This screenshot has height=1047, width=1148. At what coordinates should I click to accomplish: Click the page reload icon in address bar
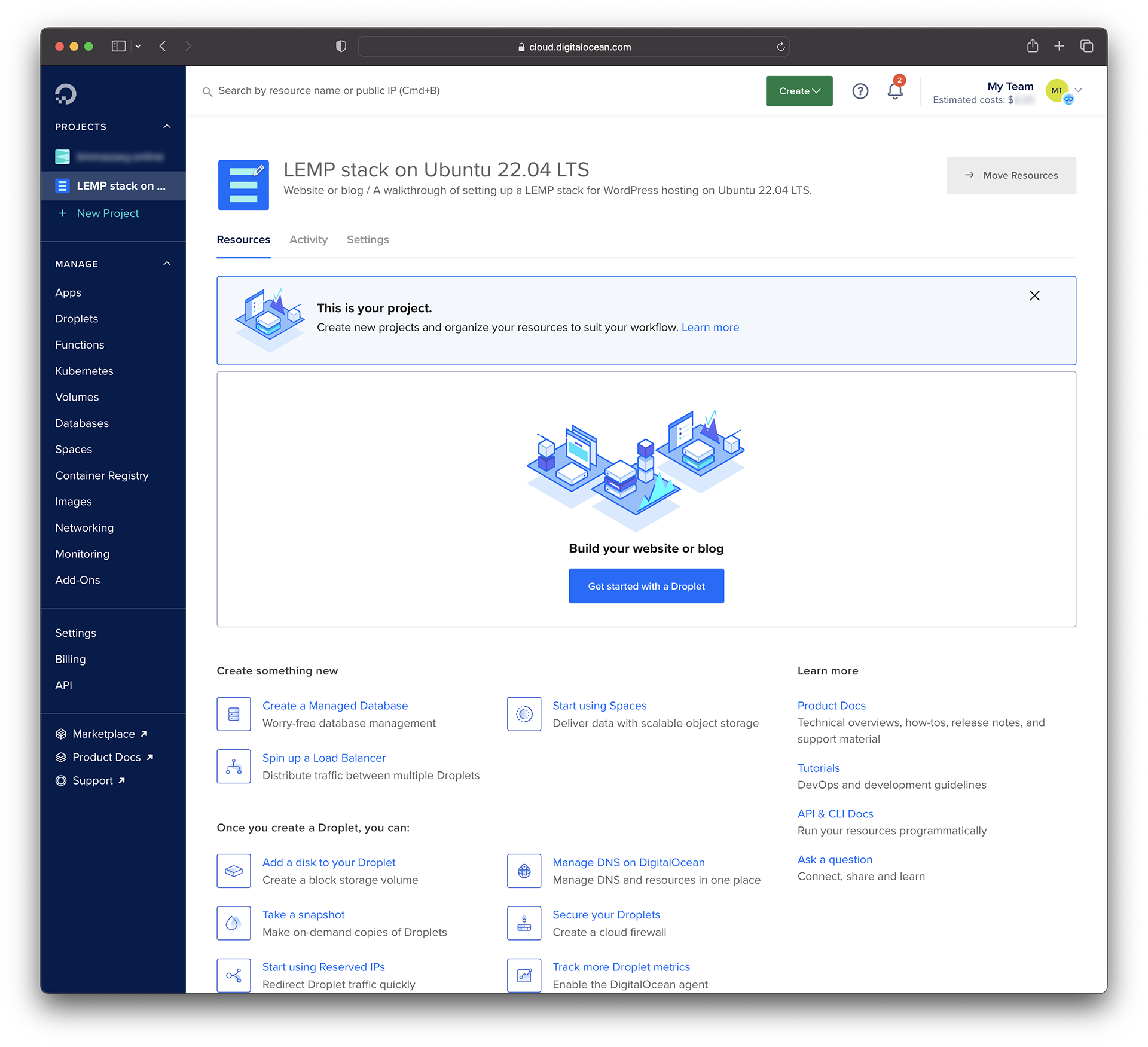780,47
